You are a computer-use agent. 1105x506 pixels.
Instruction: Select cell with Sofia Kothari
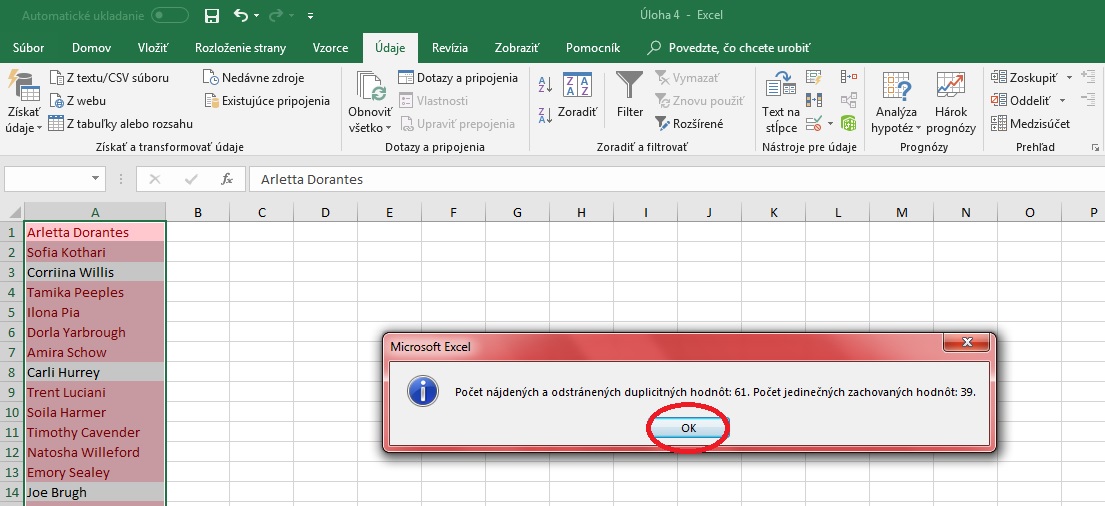click(x=95, y=252)
